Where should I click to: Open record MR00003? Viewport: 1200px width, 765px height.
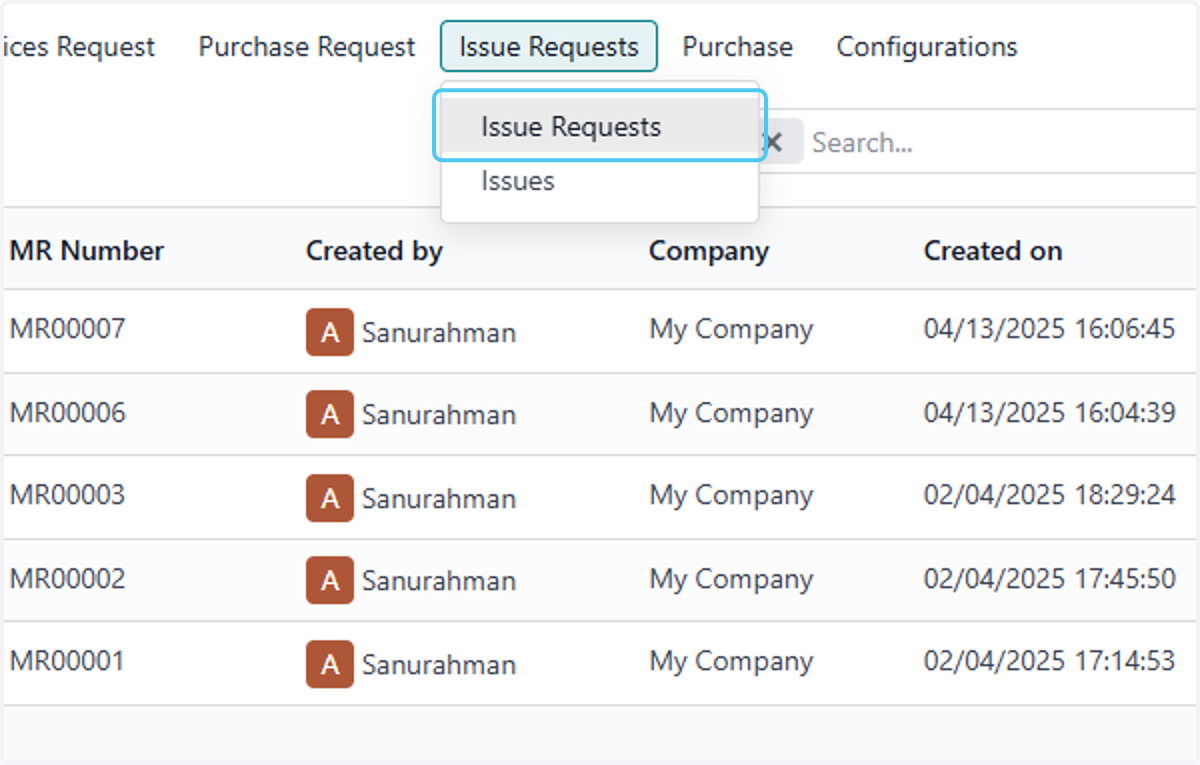click(67, 496)
